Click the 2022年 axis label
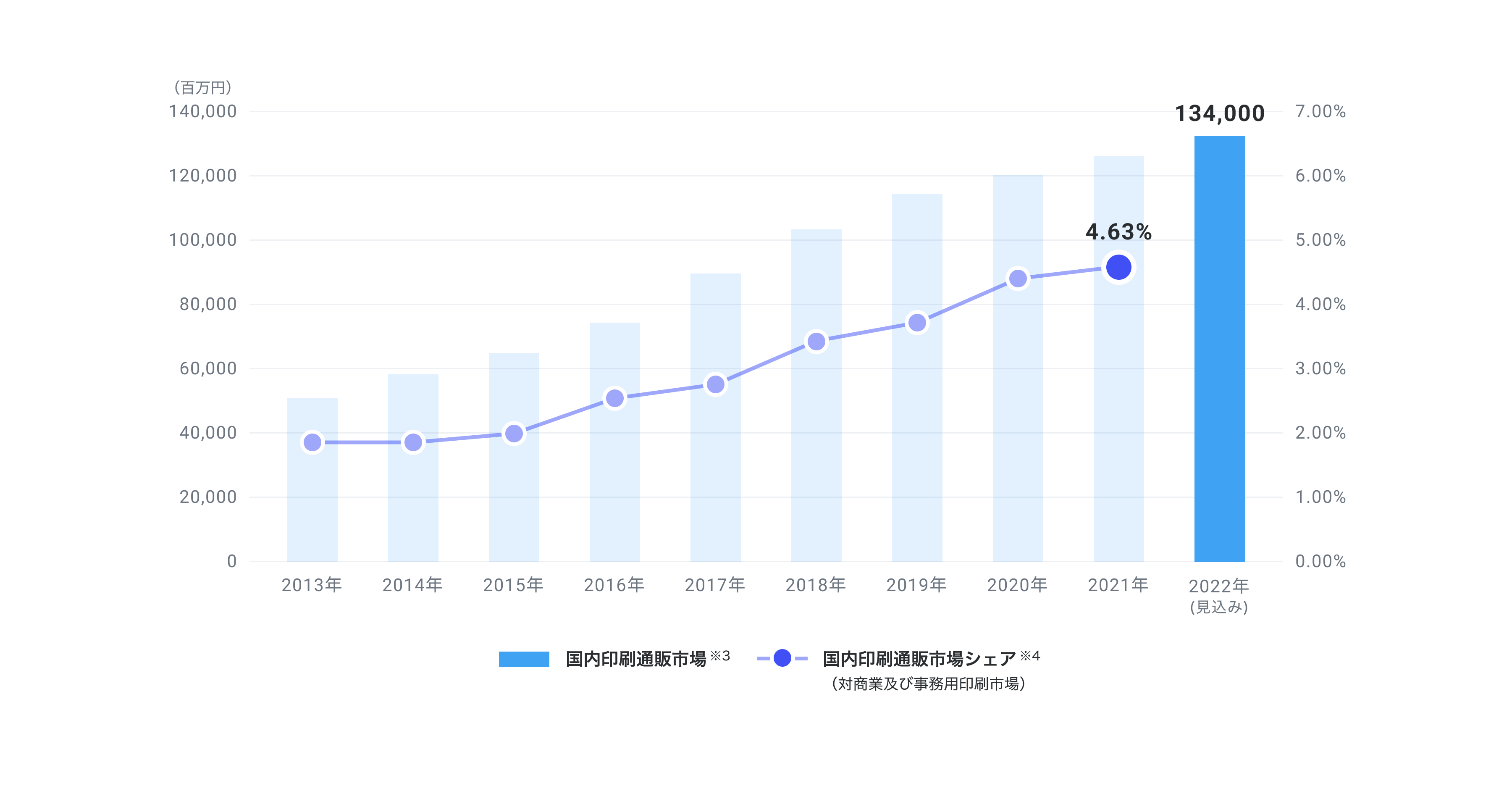Viewport: 1512px width, 794px height. (1218, 586)
